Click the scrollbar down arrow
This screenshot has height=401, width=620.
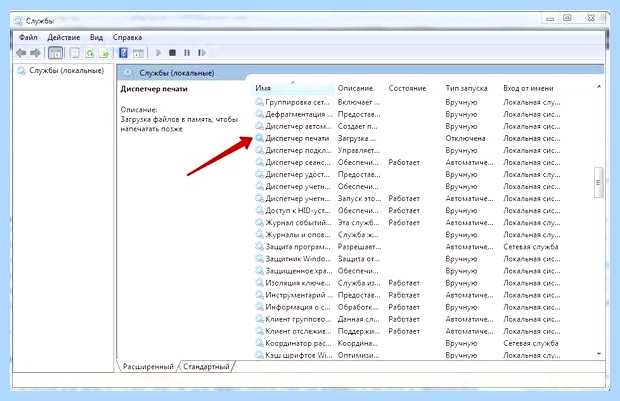tap(599, 353)
